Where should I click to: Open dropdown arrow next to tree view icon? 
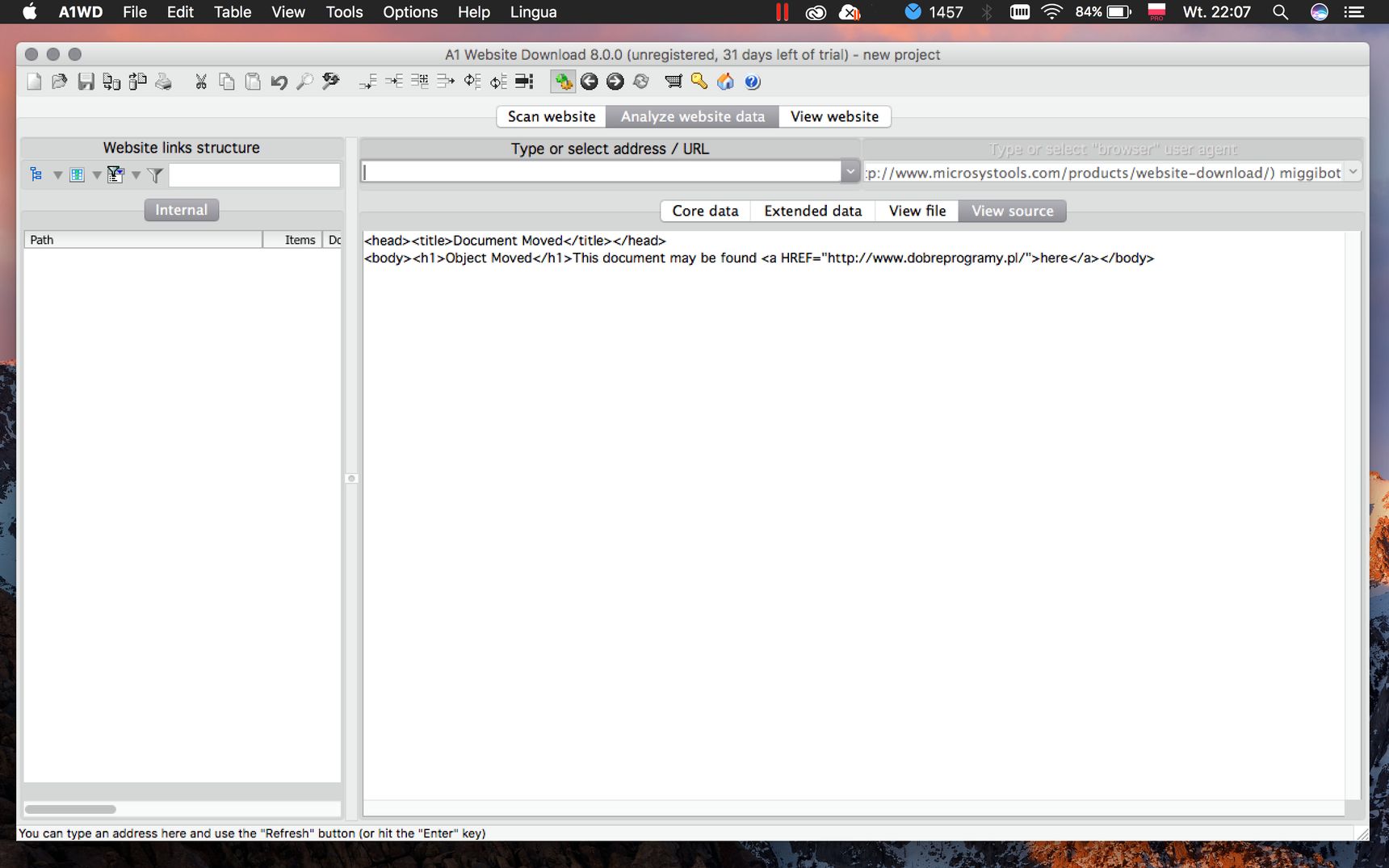click(x=57, y=175)
